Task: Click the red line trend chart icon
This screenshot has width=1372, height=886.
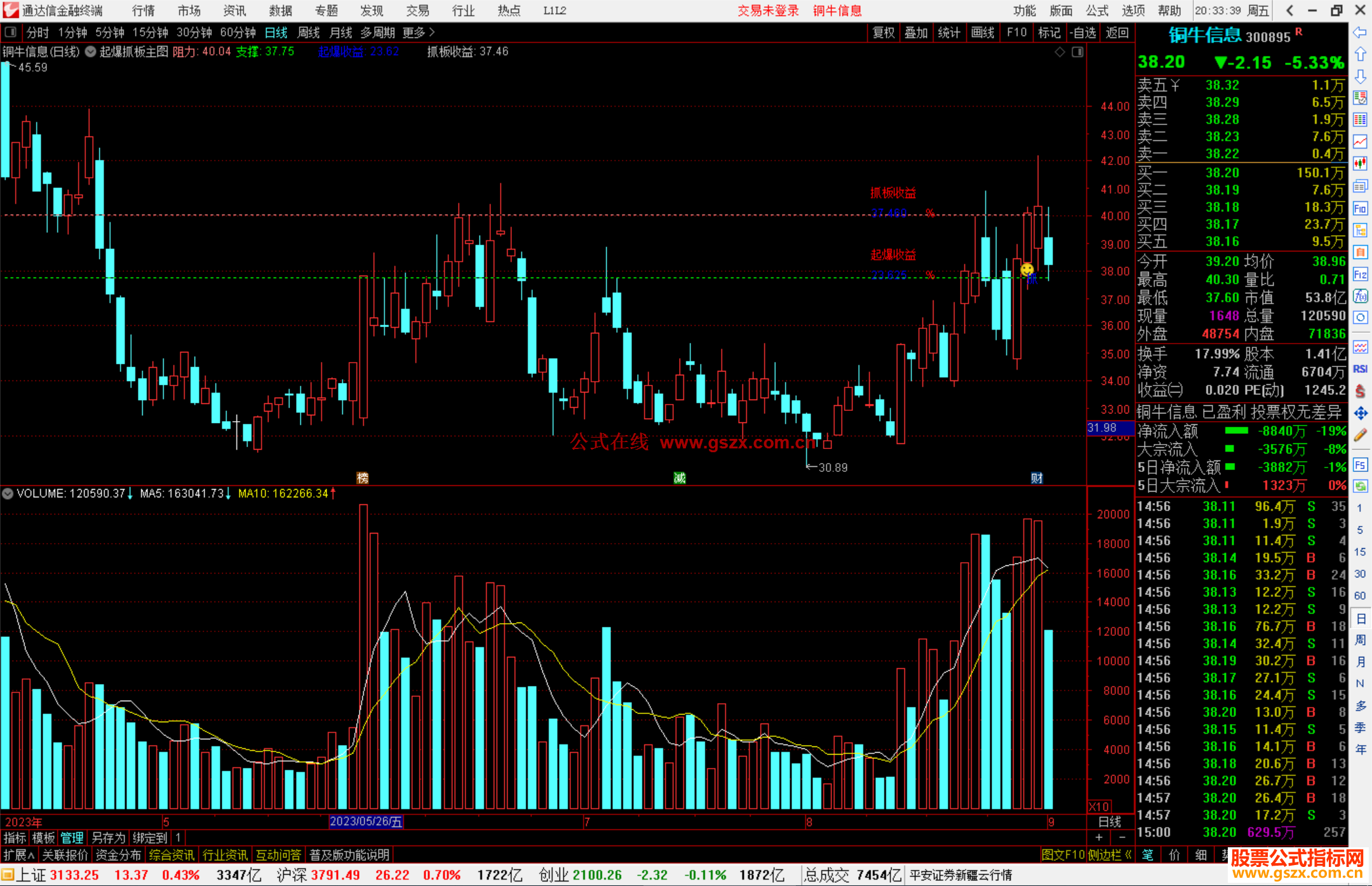Action: [1360, 141]
